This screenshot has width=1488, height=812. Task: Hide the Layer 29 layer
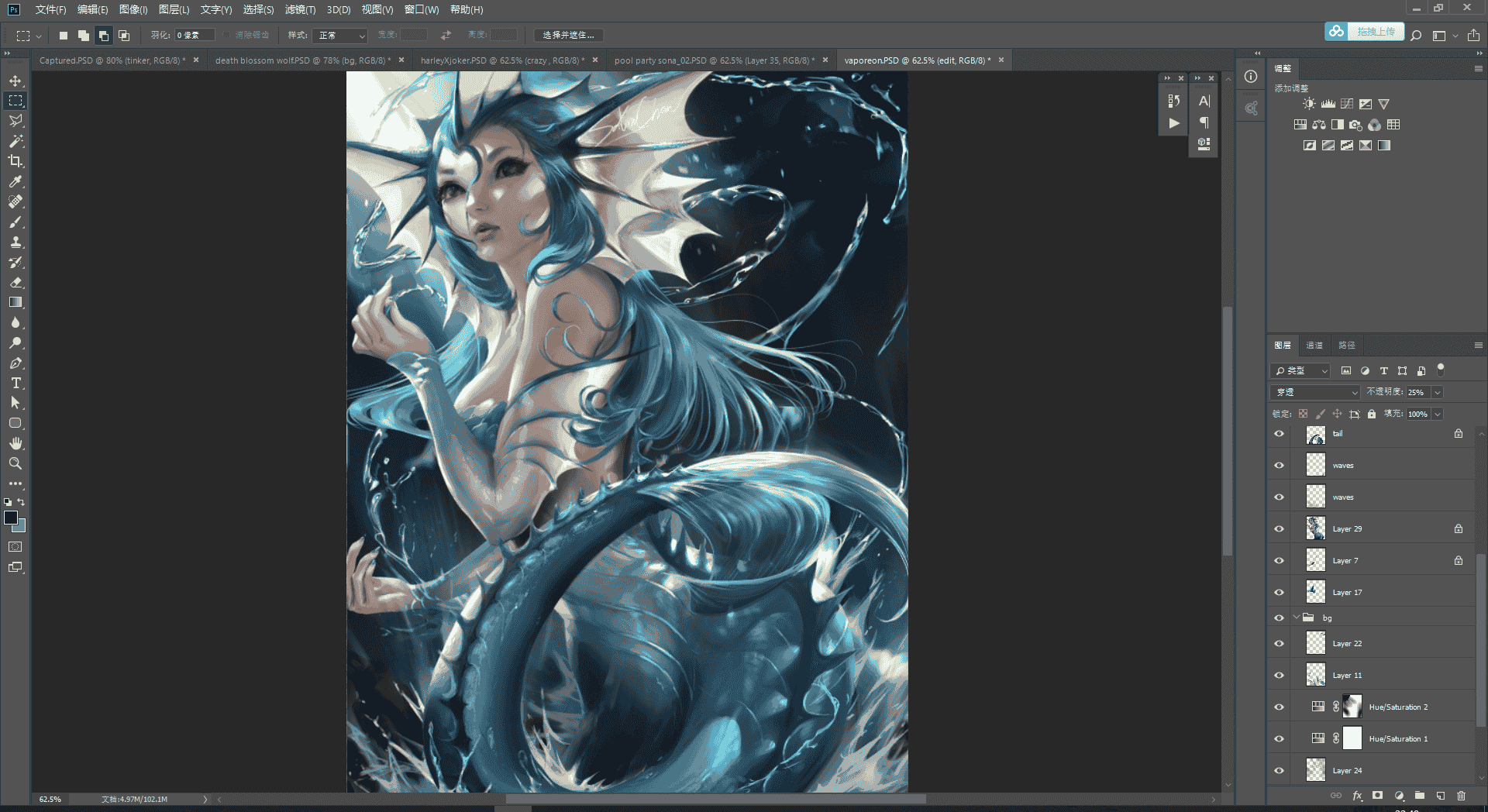(x=1280, y=529)
